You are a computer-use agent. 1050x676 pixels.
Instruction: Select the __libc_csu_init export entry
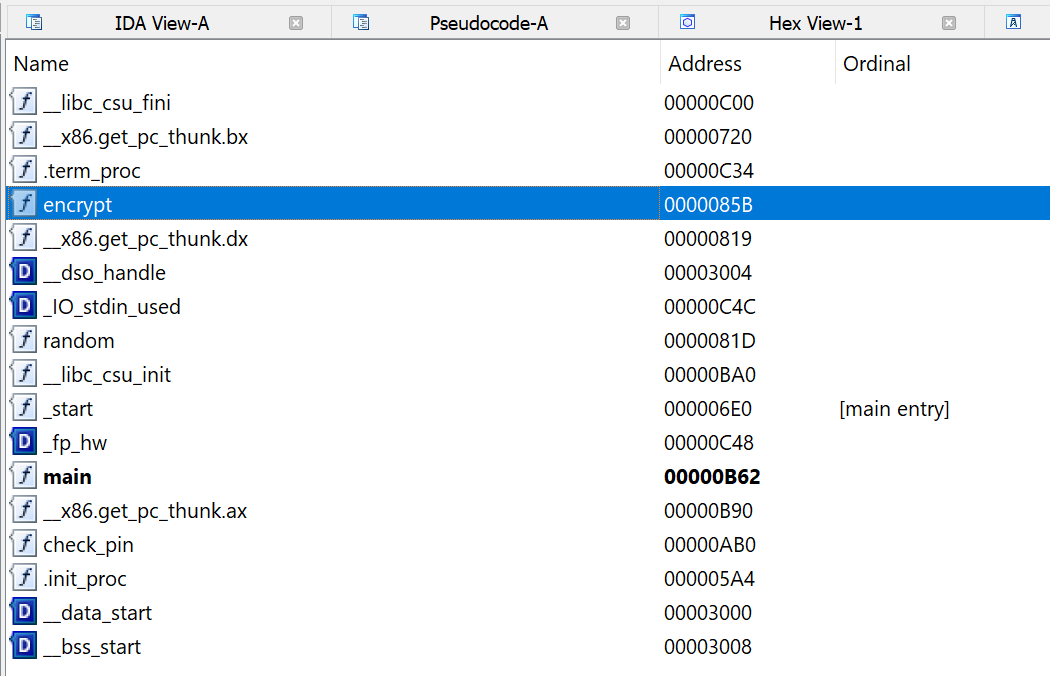point(107,375)
